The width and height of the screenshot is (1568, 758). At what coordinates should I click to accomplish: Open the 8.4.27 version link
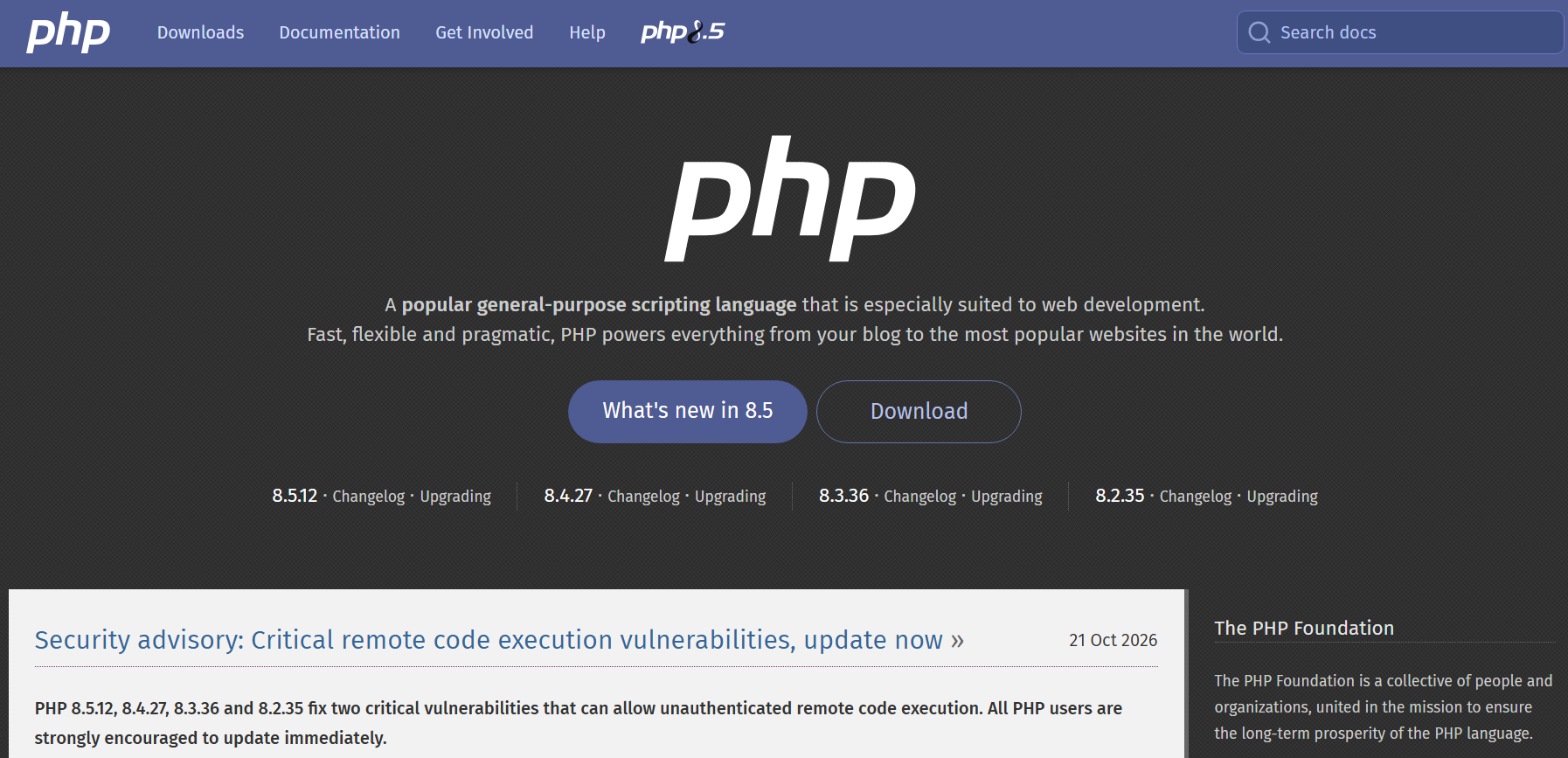[568, 496]
